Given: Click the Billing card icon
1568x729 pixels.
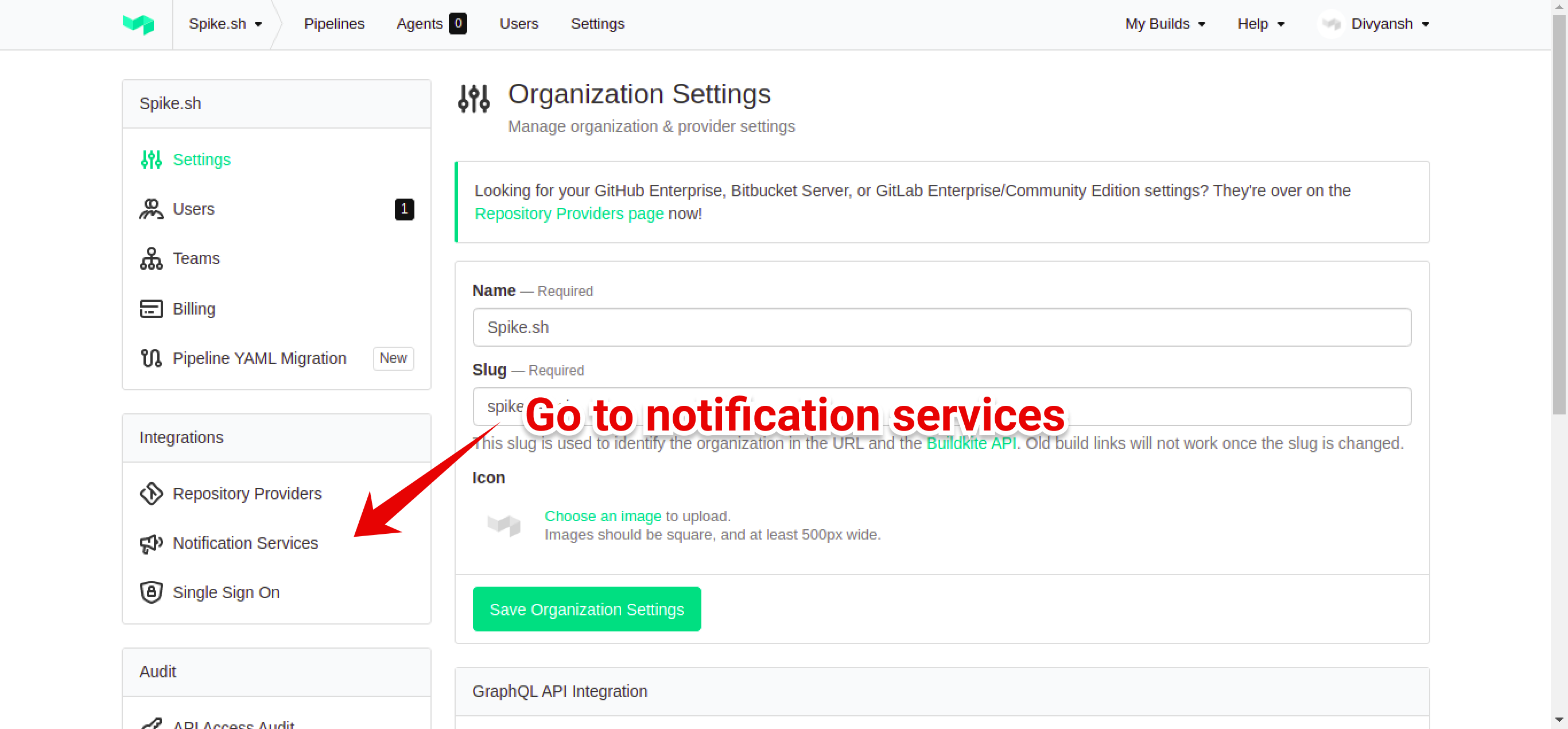Looking at the screenshot, I should pyautogui.click(x=151, y=309).
